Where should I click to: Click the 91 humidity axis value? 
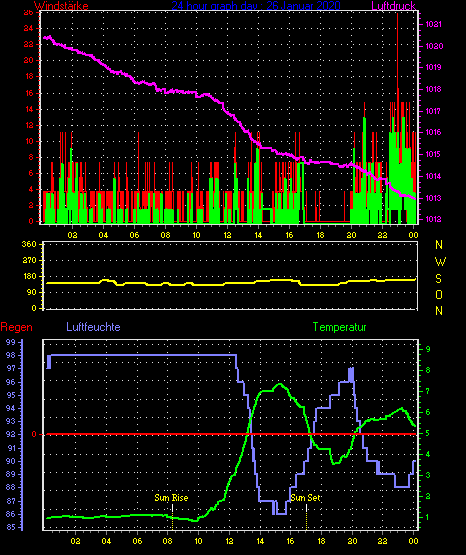tap(11, 448)
